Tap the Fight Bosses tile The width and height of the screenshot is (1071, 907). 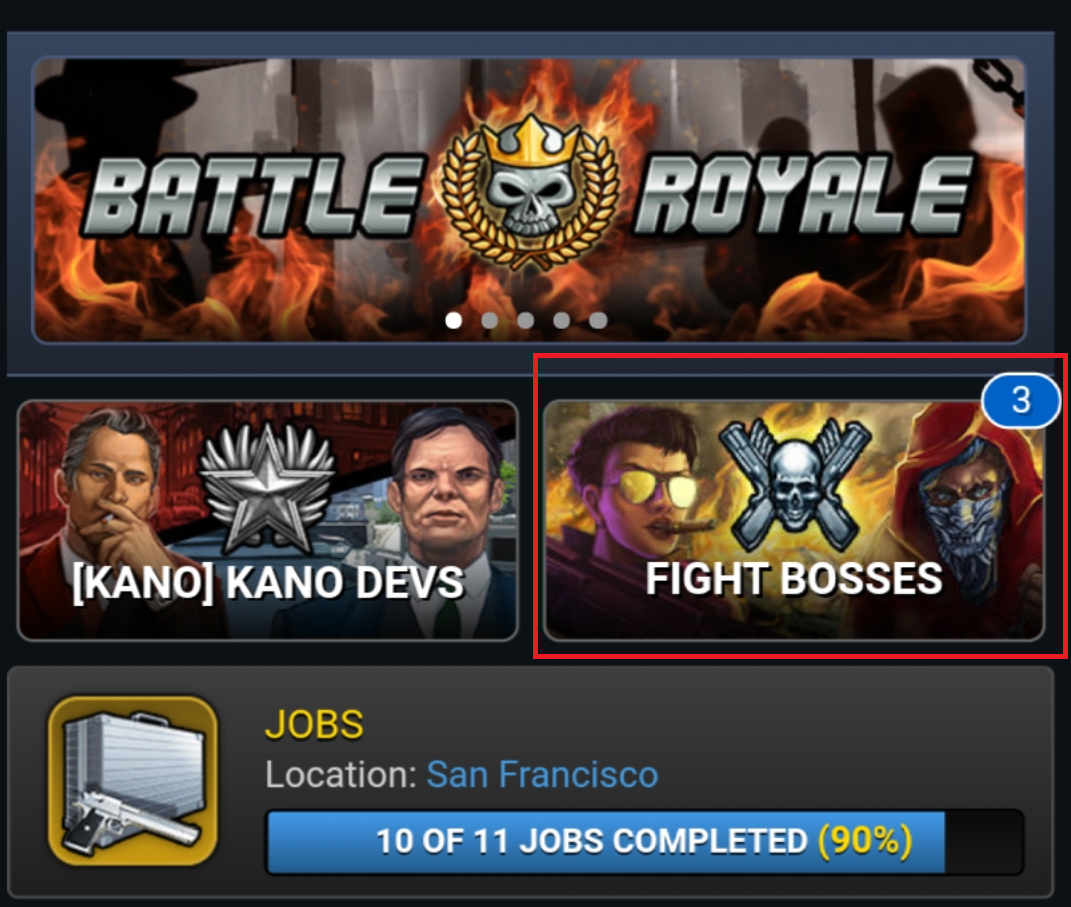(794, 520)
